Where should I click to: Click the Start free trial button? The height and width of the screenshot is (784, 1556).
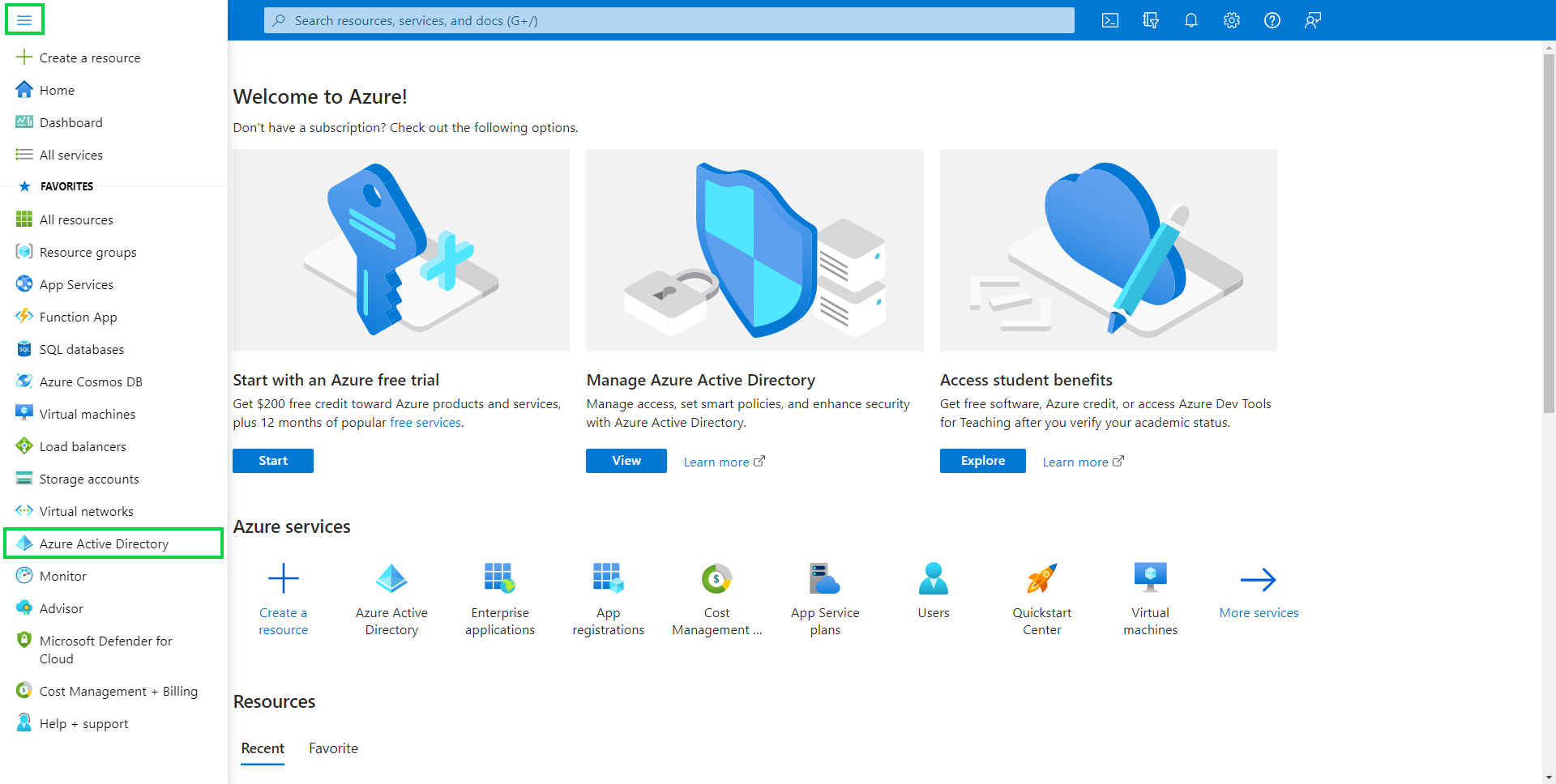273,461
